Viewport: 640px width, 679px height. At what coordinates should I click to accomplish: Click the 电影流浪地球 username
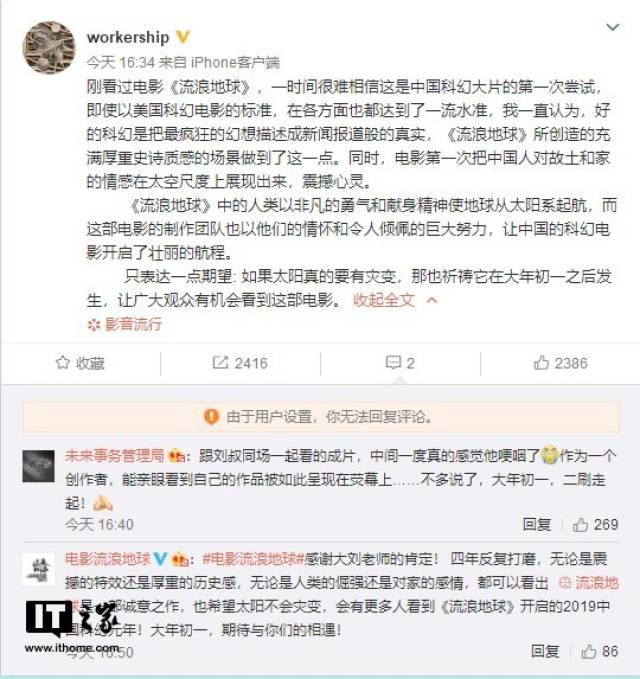[107, 559]
